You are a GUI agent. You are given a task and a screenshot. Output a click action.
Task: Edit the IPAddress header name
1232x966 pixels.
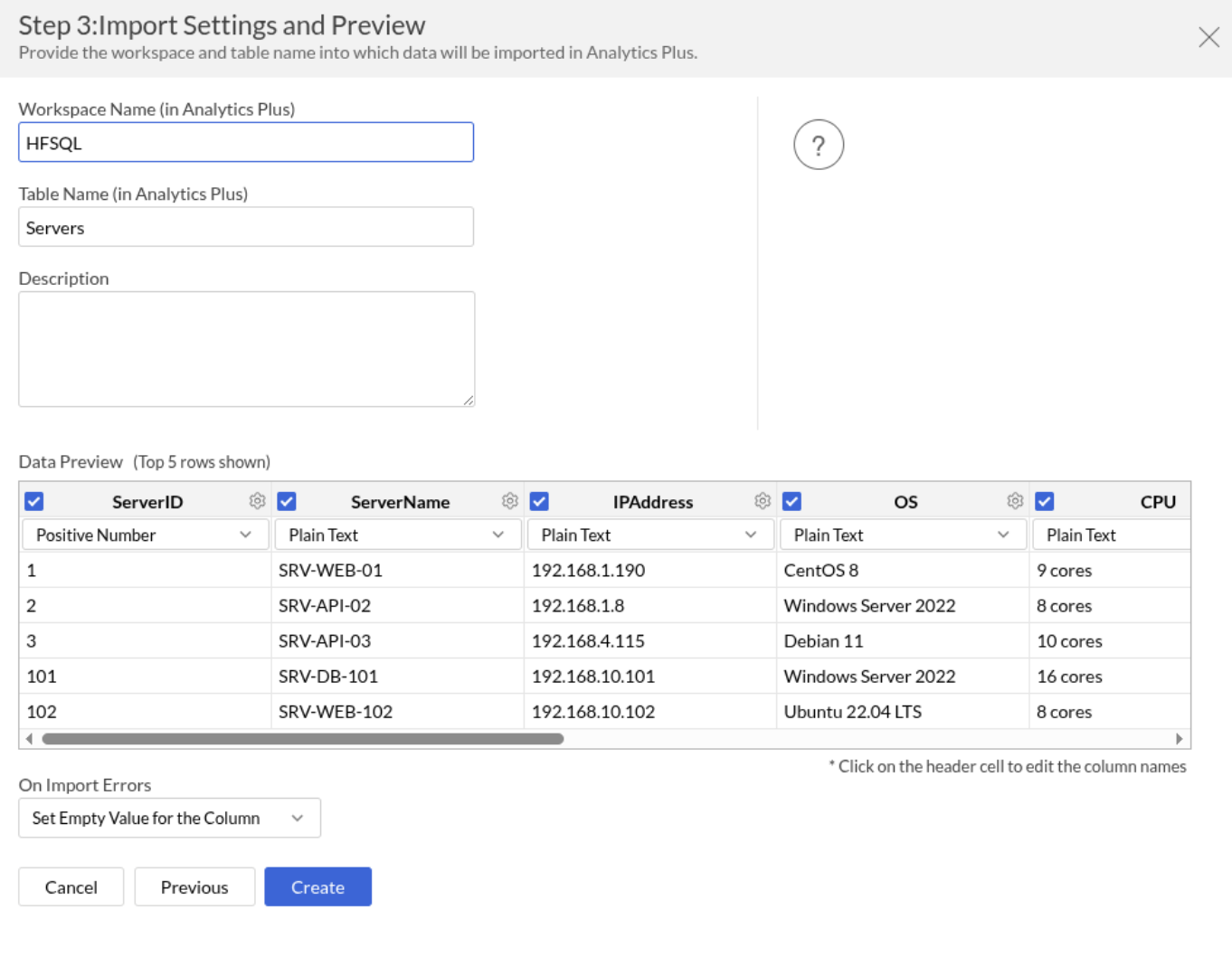point(653,502)
